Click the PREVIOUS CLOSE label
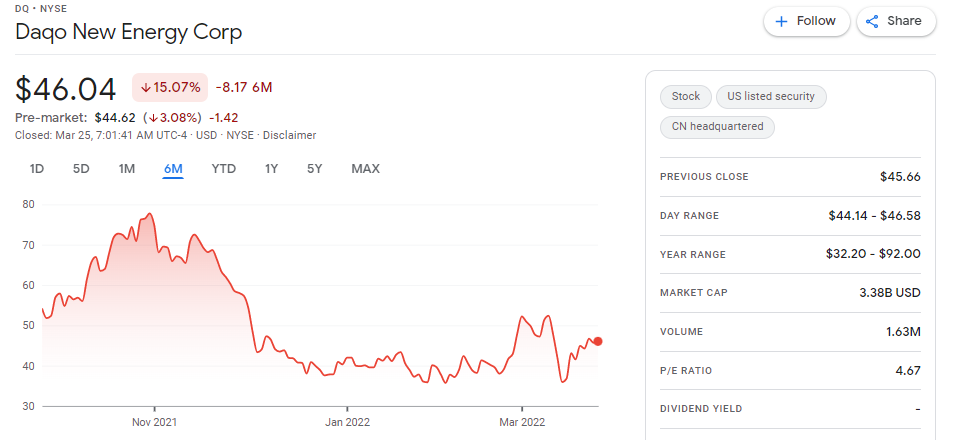The width and height of the screenshot is (954, 440). [704, 176]
